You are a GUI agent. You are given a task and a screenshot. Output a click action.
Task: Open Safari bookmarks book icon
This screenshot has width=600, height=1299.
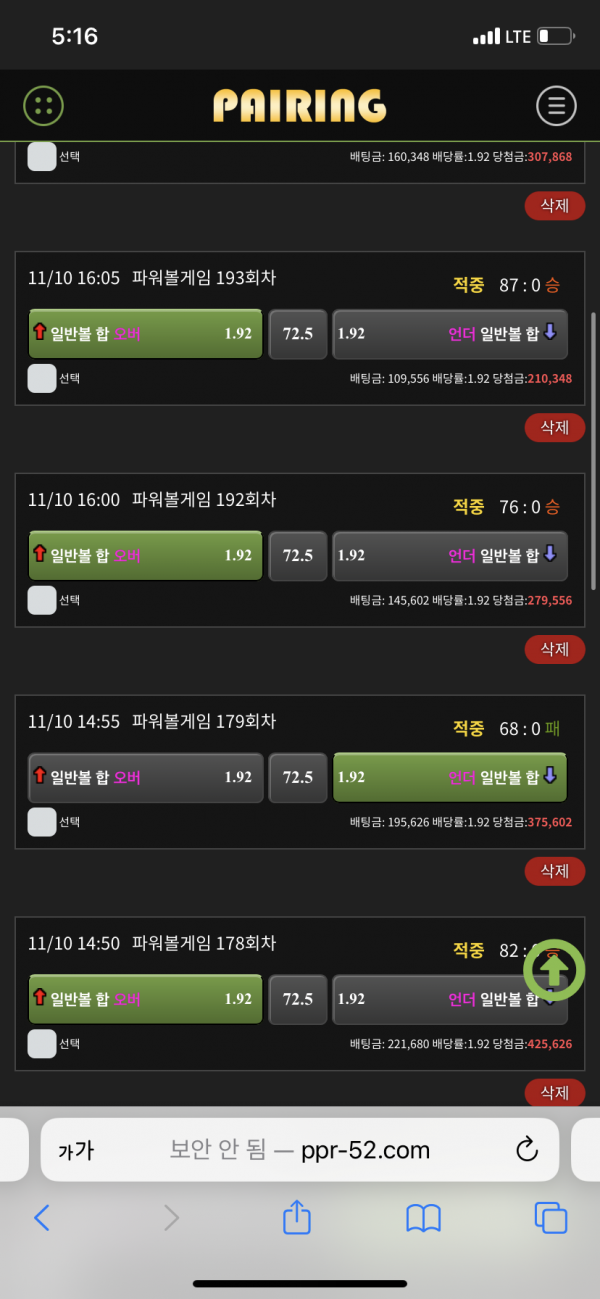[423, 1217]
